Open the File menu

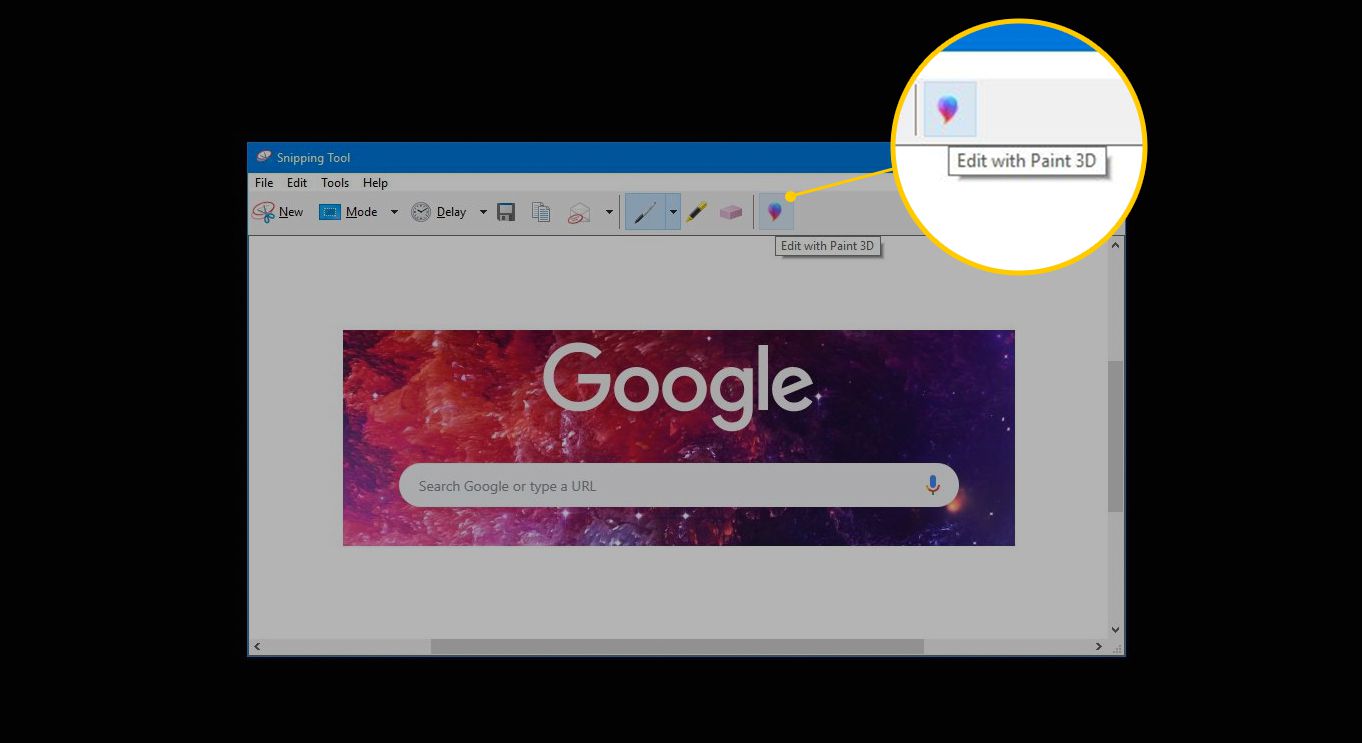coord(264,183)
